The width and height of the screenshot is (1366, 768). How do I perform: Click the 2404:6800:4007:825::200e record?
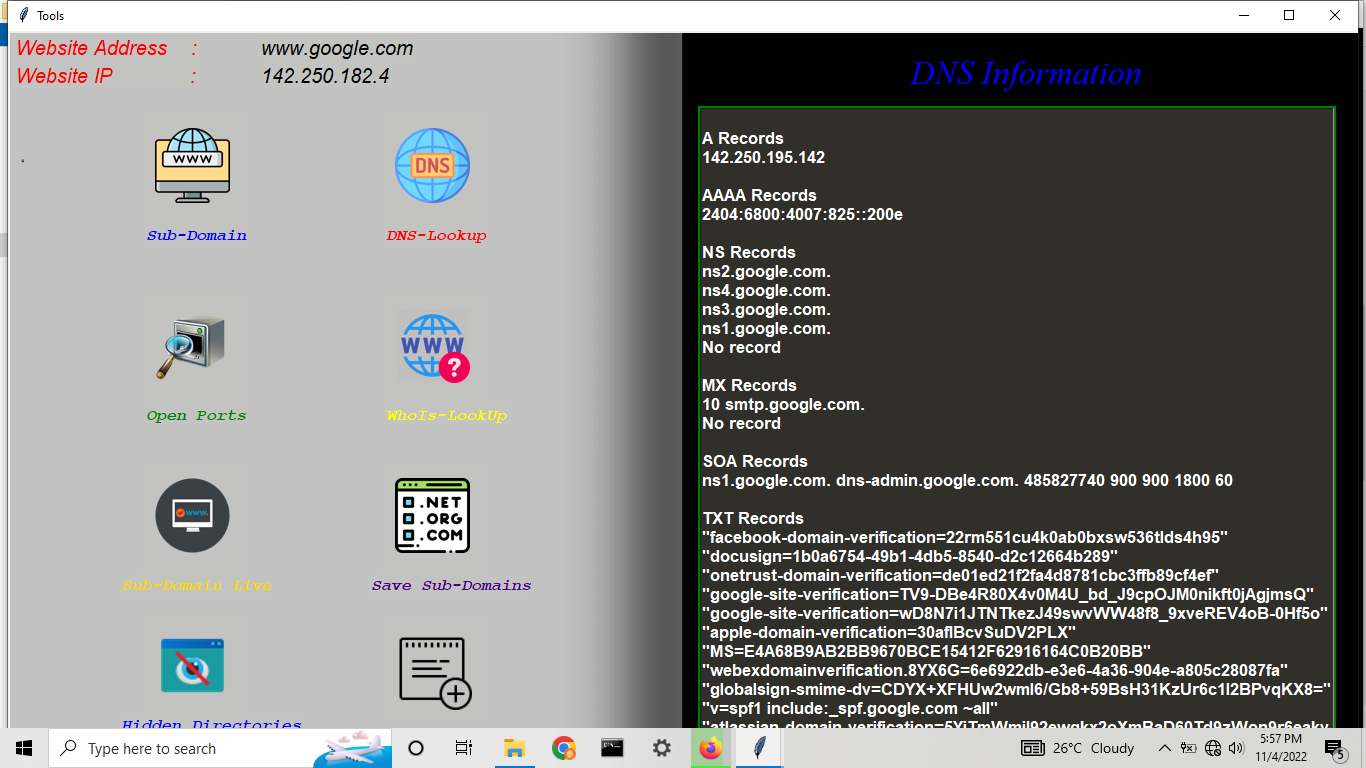point(803,214)
